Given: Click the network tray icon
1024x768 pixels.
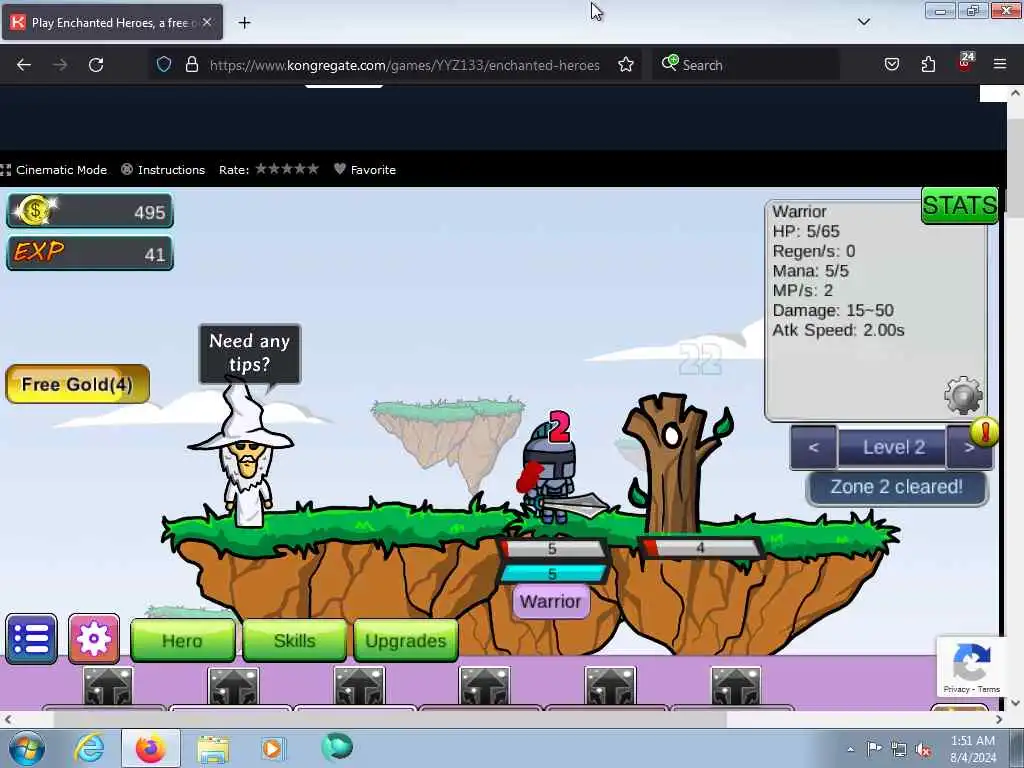Looking at the screenshot, I should [x=899, y=750].
